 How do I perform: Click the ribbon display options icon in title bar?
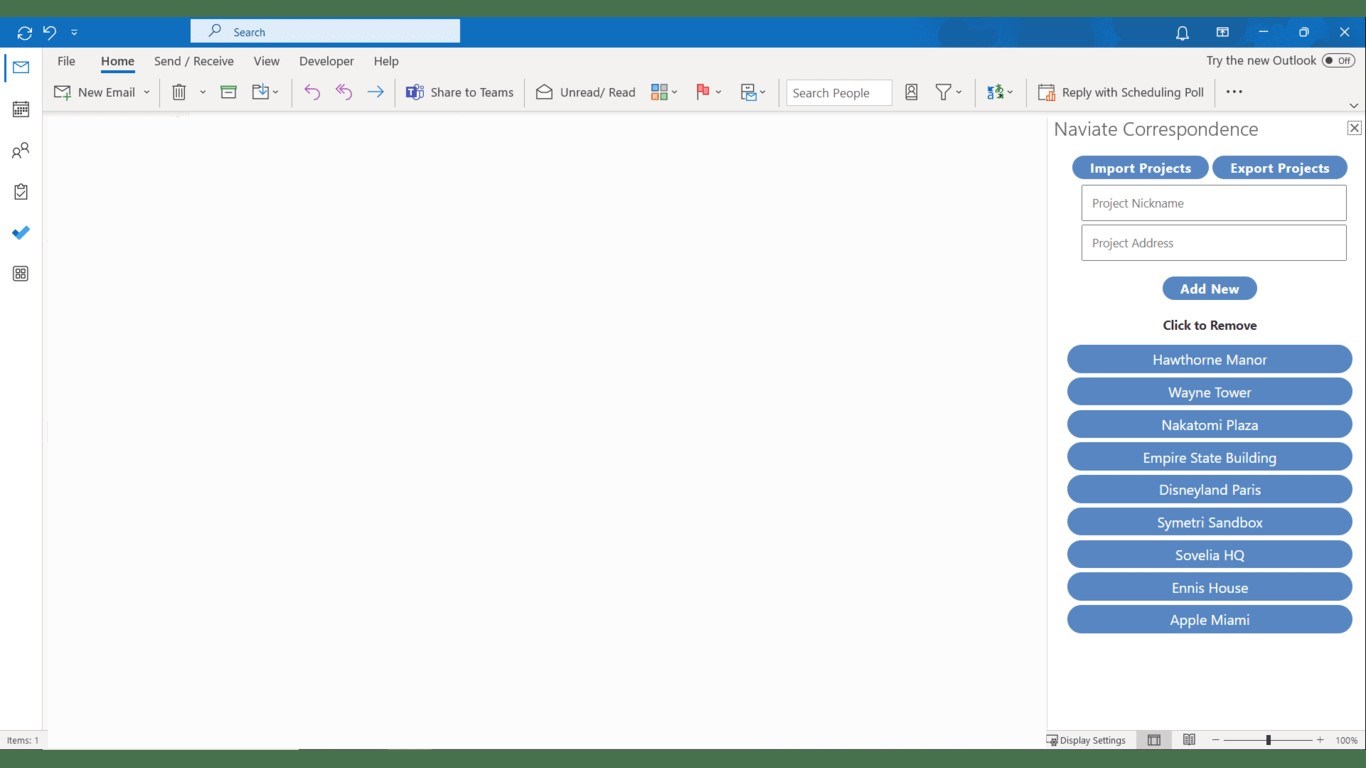(1222, 32)
